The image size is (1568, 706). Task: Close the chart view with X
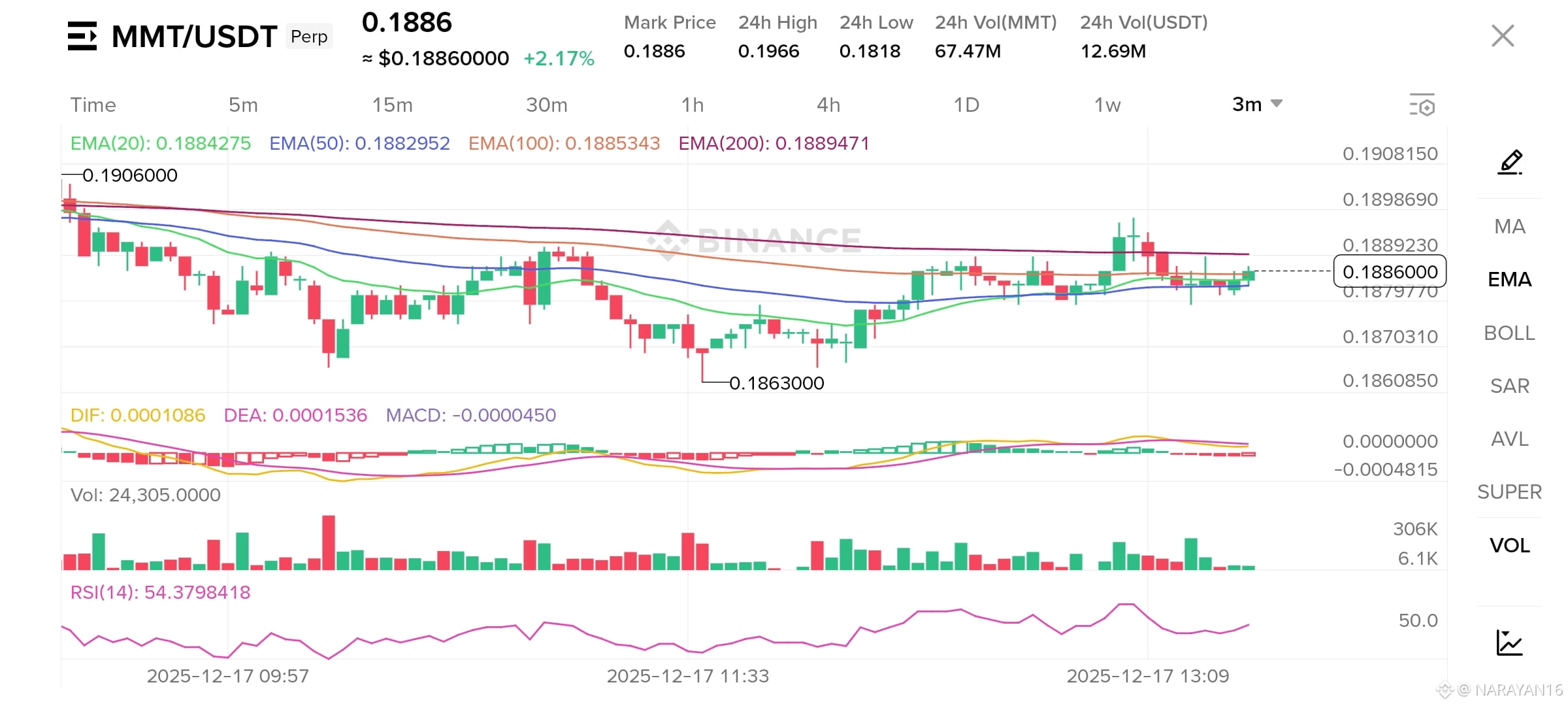pos(1503,35)
